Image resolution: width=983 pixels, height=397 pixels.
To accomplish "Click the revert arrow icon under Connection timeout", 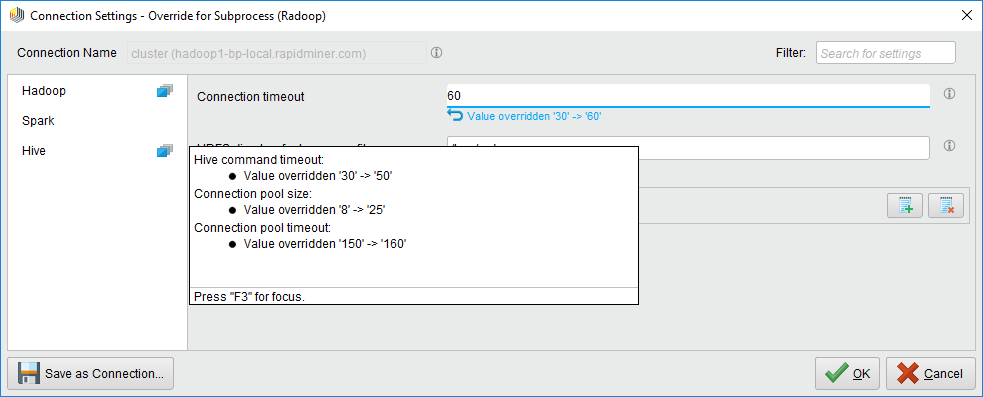I will [x=455, y=115].
